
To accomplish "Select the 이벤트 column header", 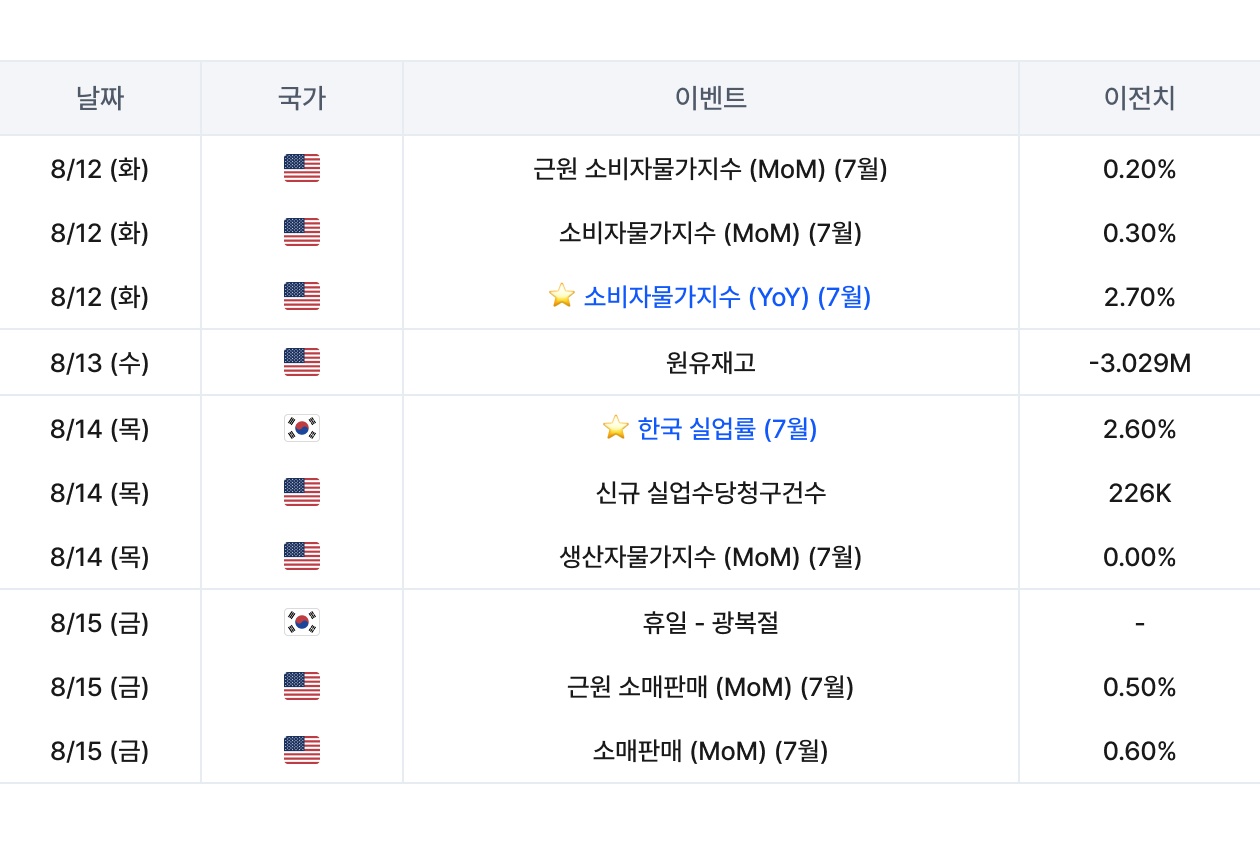I will coord(711,98).
